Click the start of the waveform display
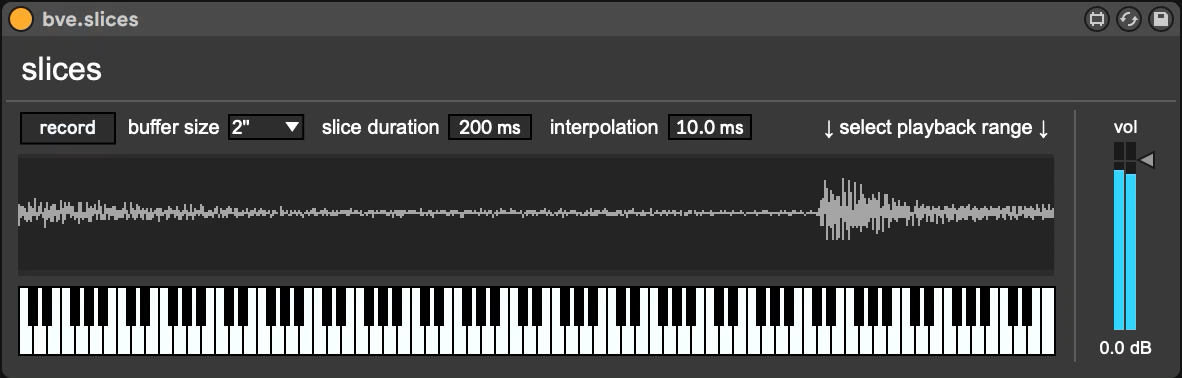 tap(21, 213)
